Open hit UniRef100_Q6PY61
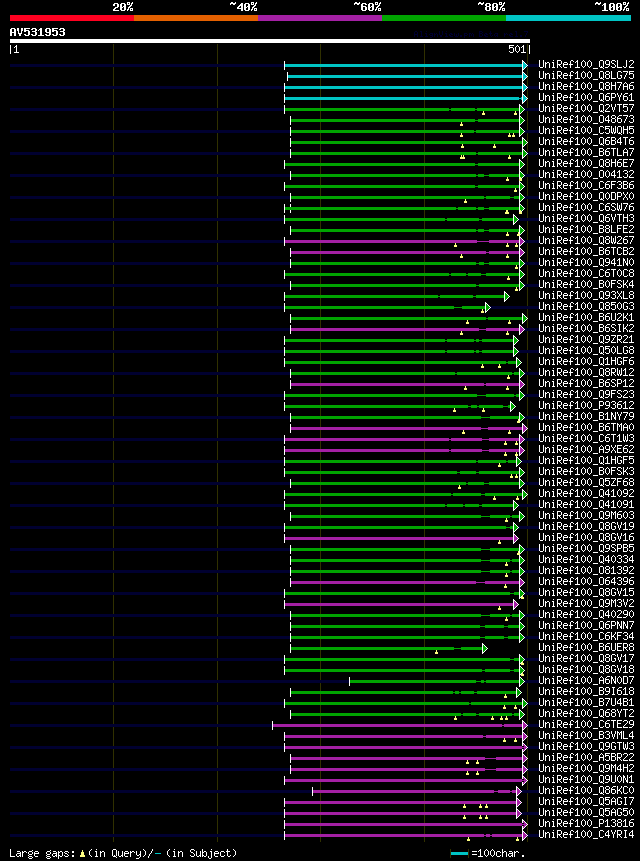640x861 pixels. pos(586,97)
